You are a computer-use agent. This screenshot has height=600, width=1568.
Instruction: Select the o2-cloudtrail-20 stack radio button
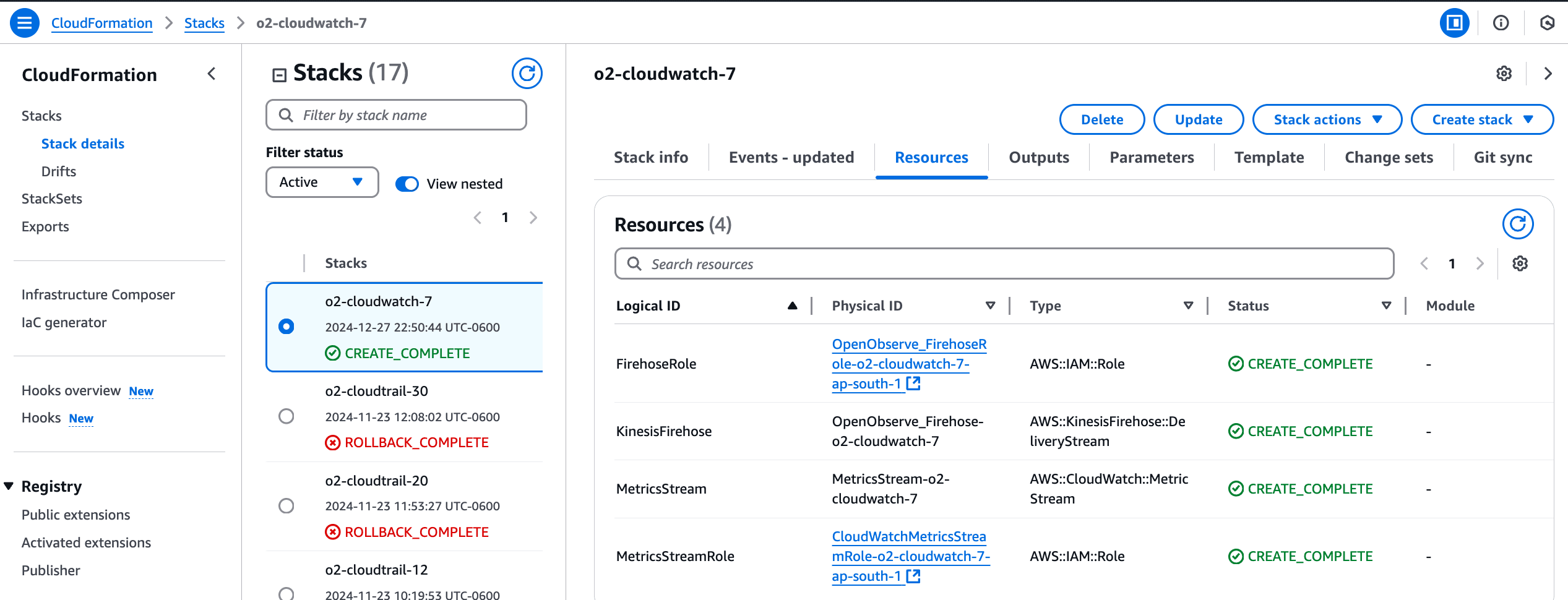286,505
